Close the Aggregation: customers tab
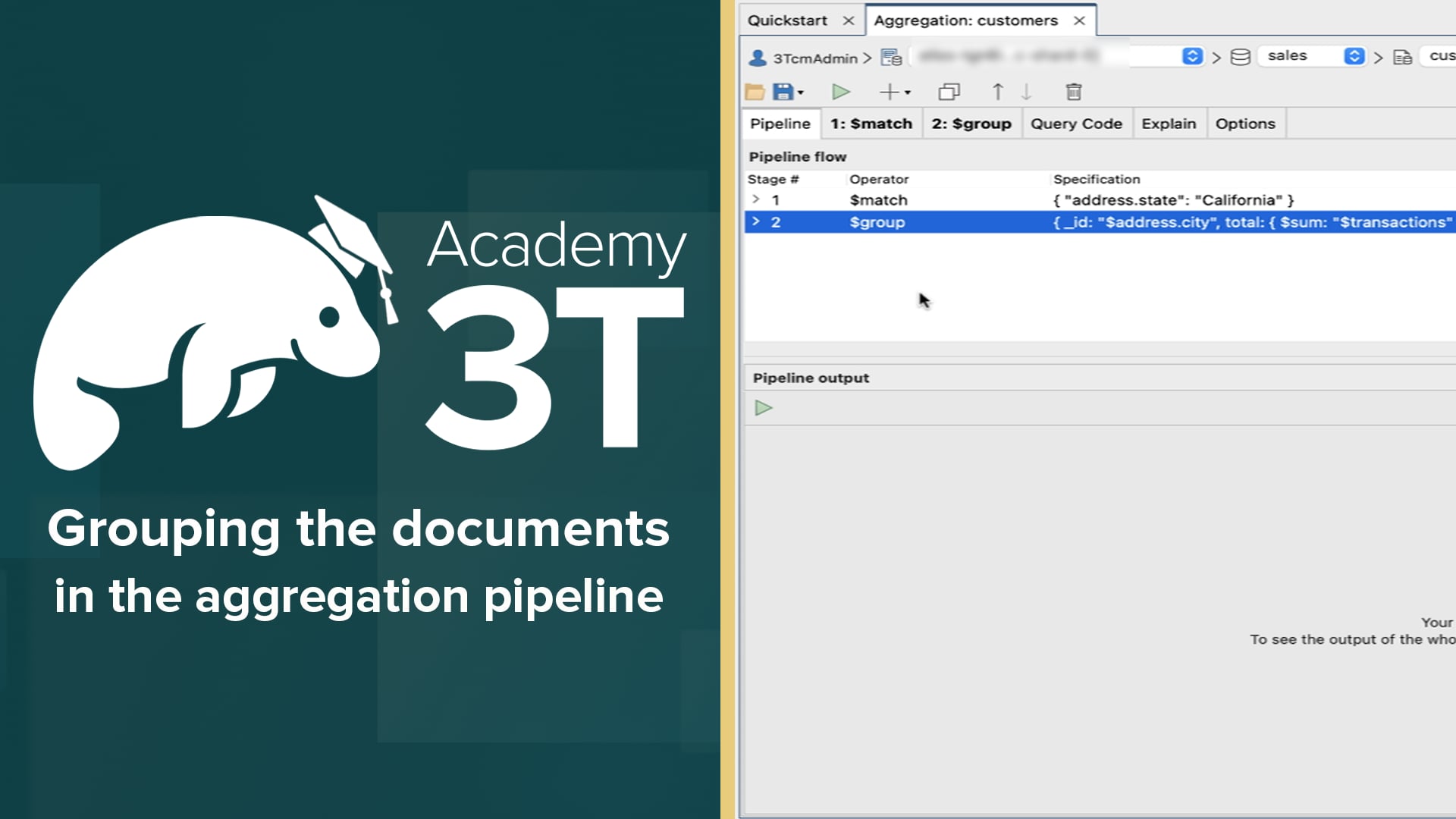Viewport: 1456px width, 819px height. [1079, 20]
